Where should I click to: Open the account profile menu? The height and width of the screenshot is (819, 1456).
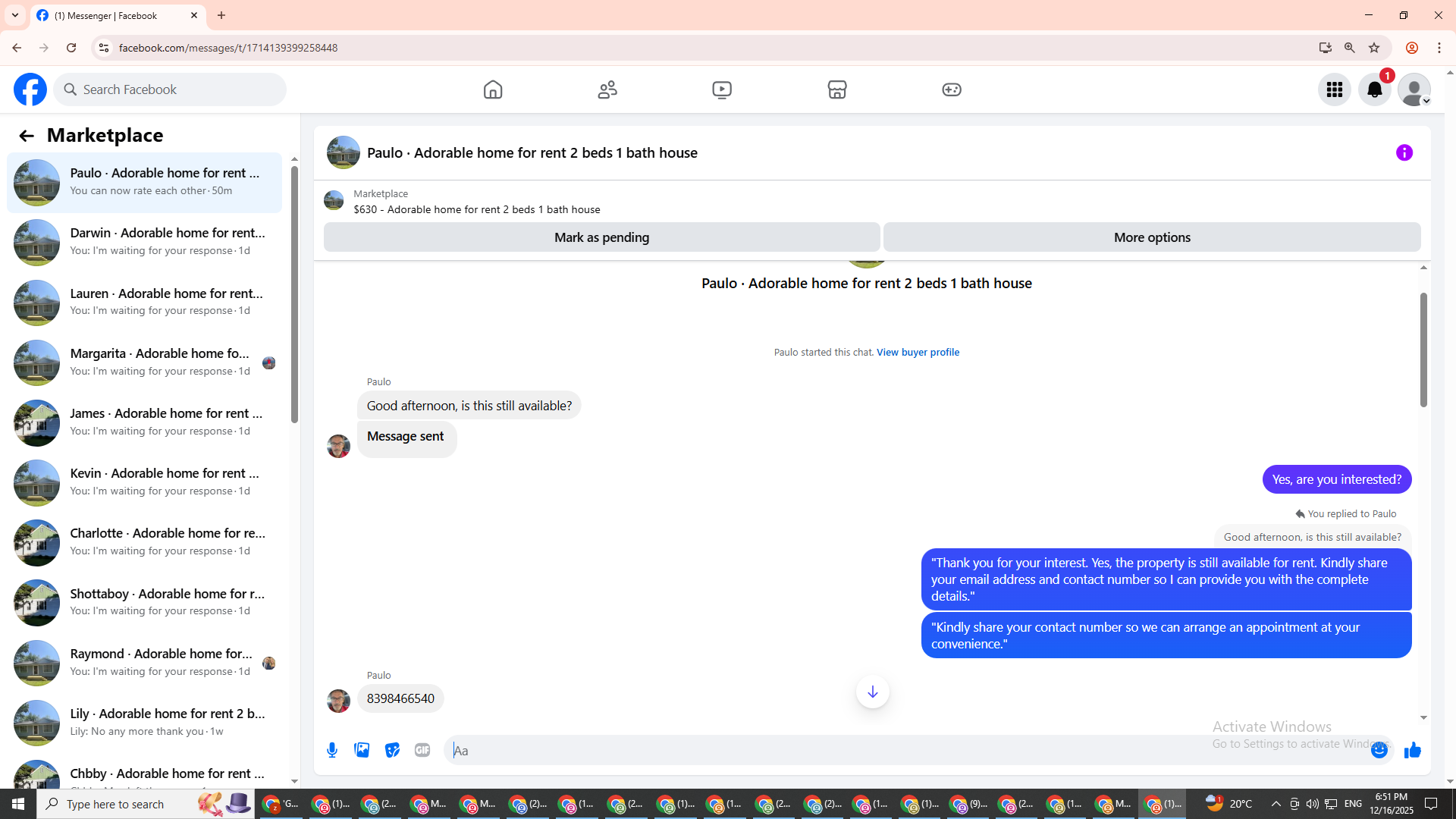pos(1414,89)
